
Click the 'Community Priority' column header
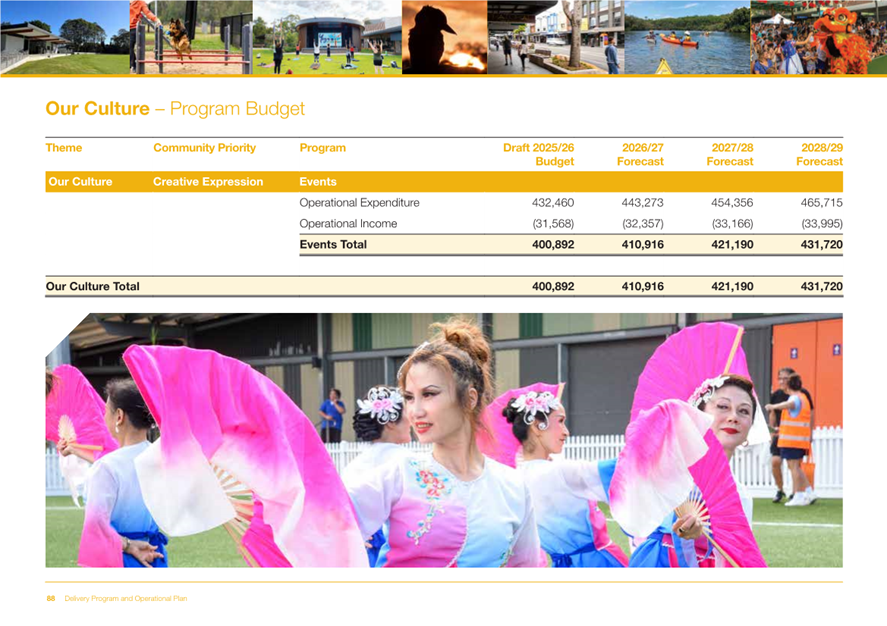[x=204, y=148]
